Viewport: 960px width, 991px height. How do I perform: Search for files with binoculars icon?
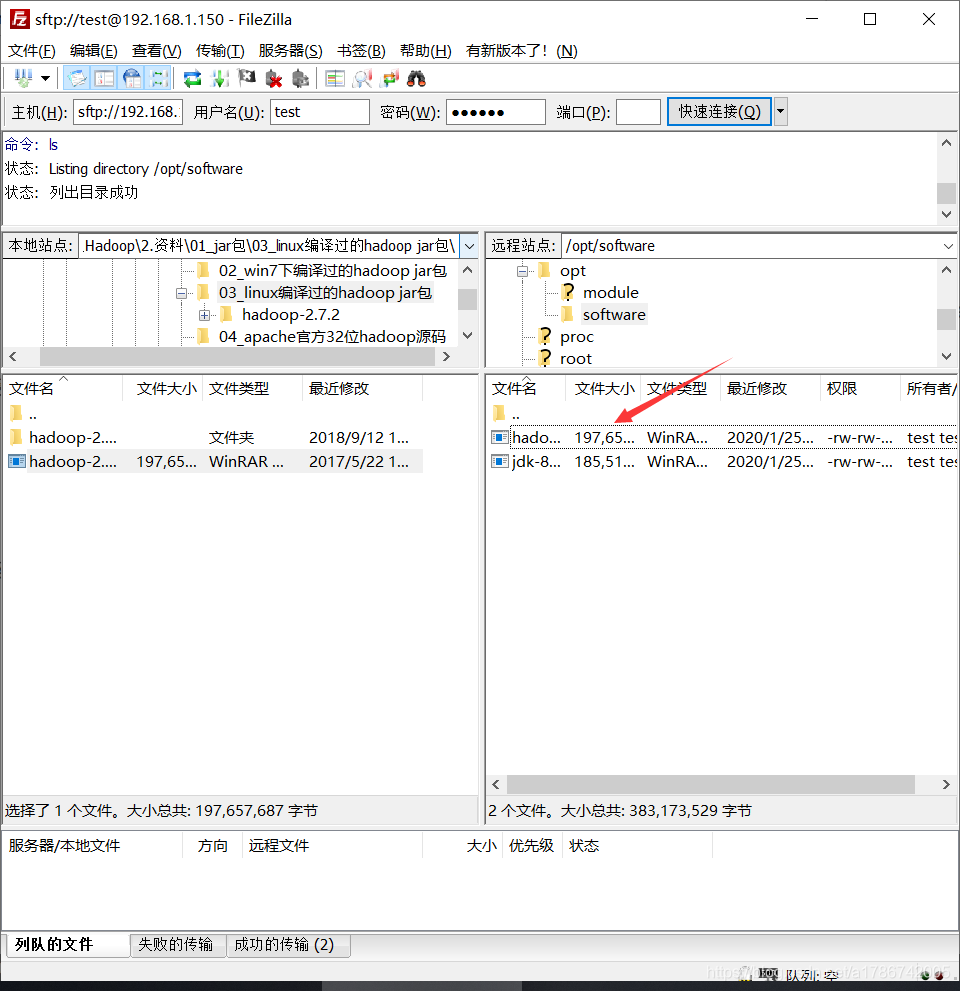416,78
